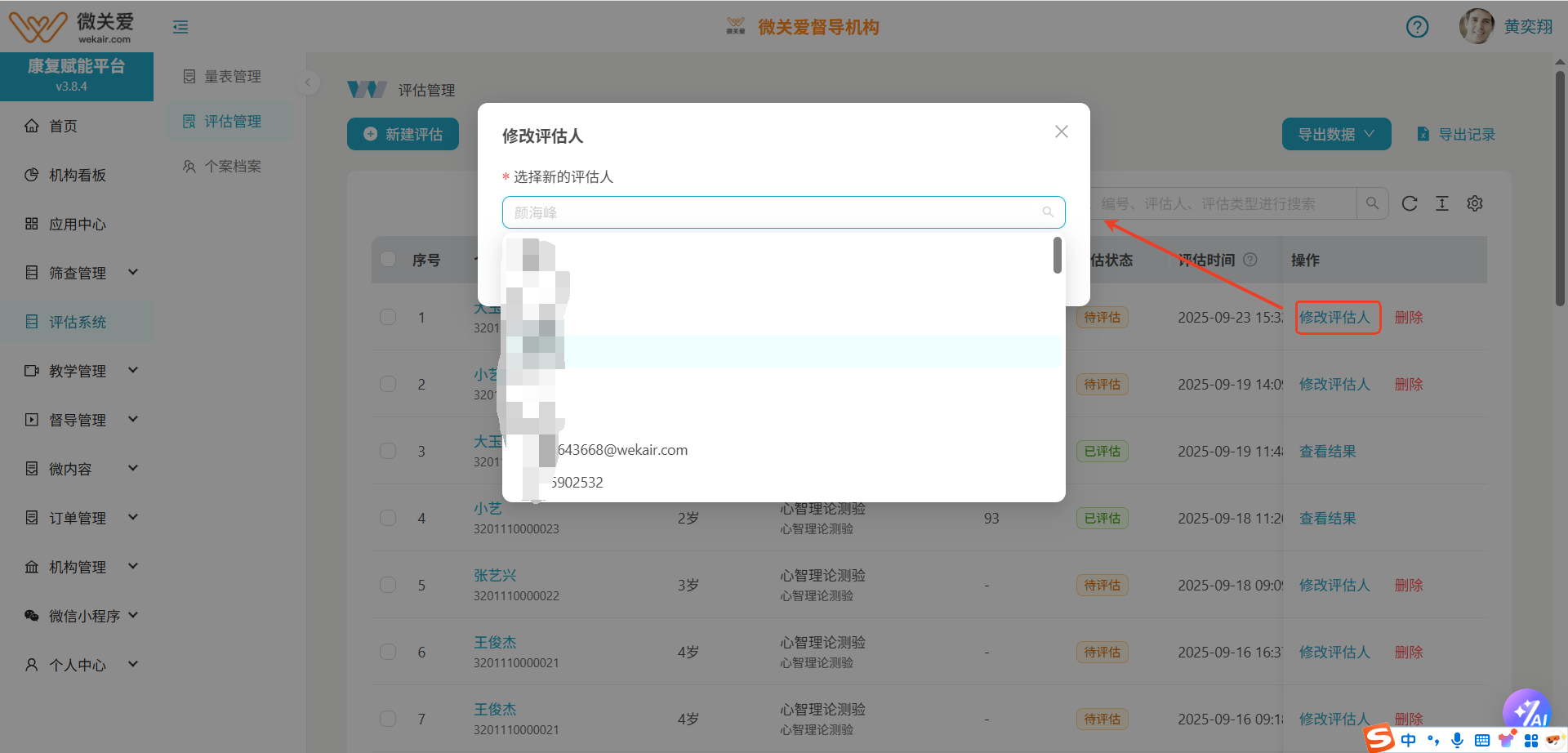Expand the 机构管理 section
This screenshot has width=1568, height=753.
point(79,566)
